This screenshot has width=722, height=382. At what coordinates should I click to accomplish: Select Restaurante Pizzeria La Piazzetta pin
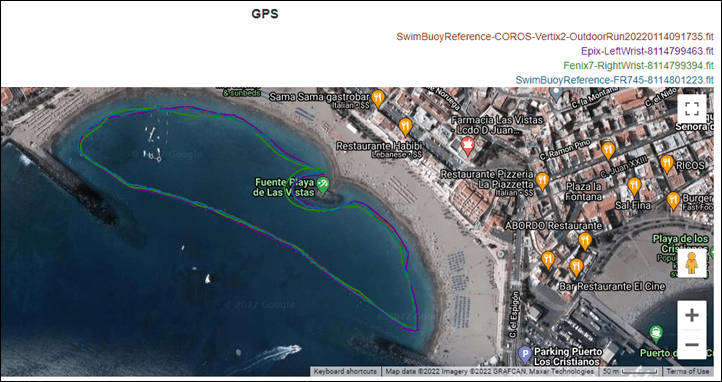[542, 181]
